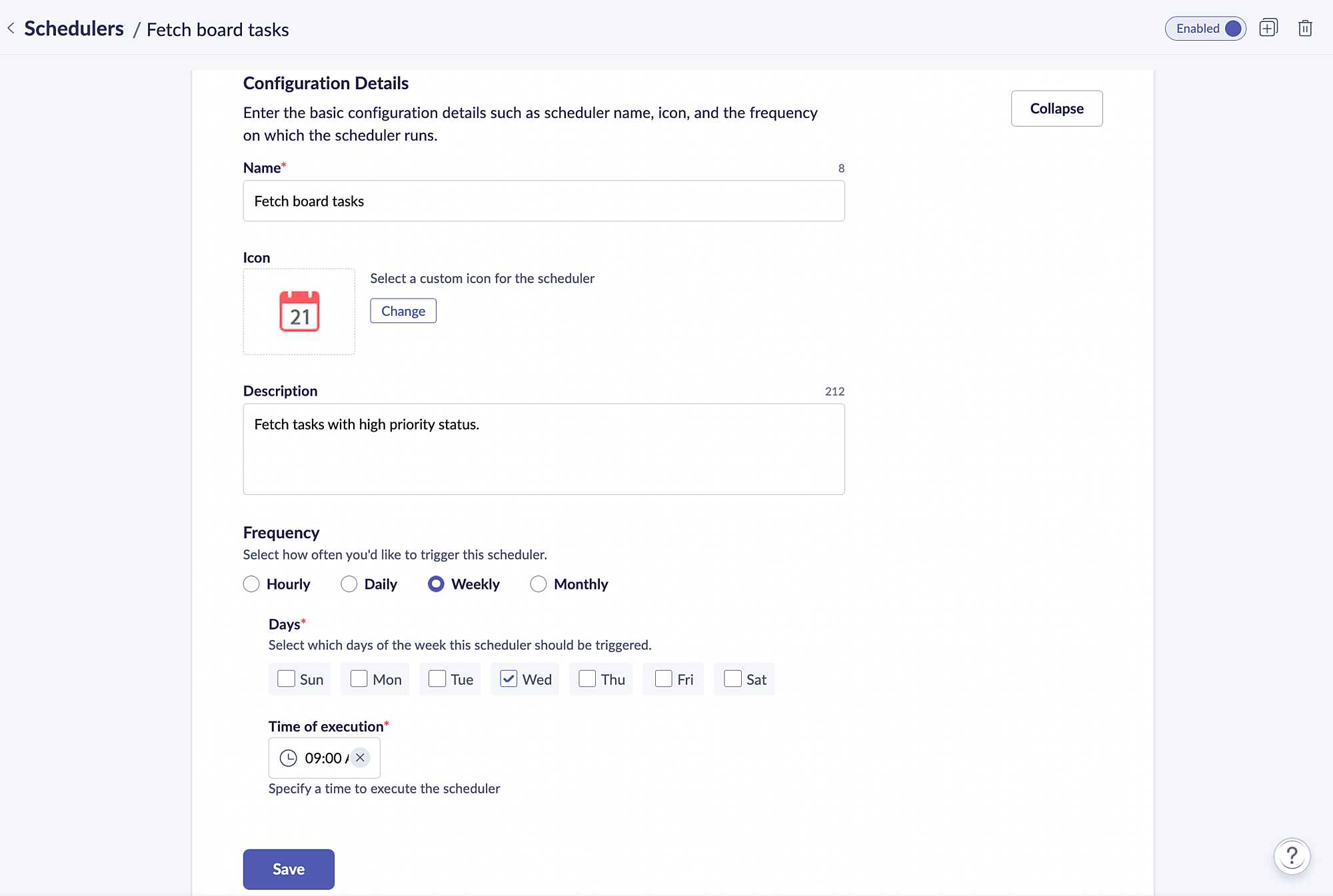Screen dimensions: 1333x896
Task: Uncheck the Wed day checkbox
Action: [509, 679]
